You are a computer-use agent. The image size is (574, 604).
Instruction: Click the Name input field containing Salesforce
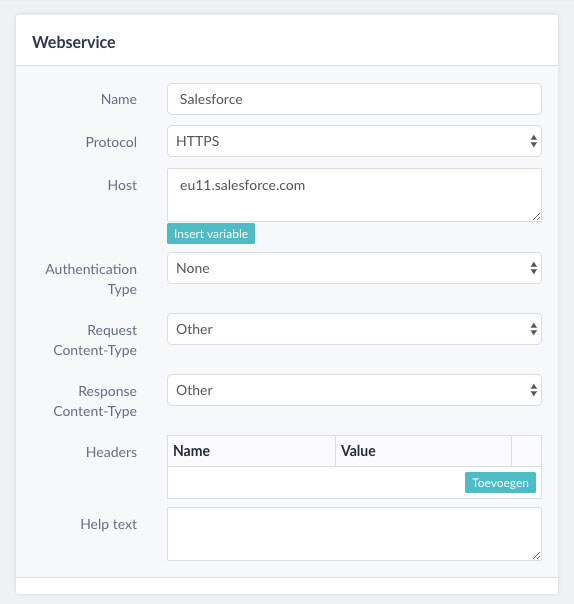[354, 99]
